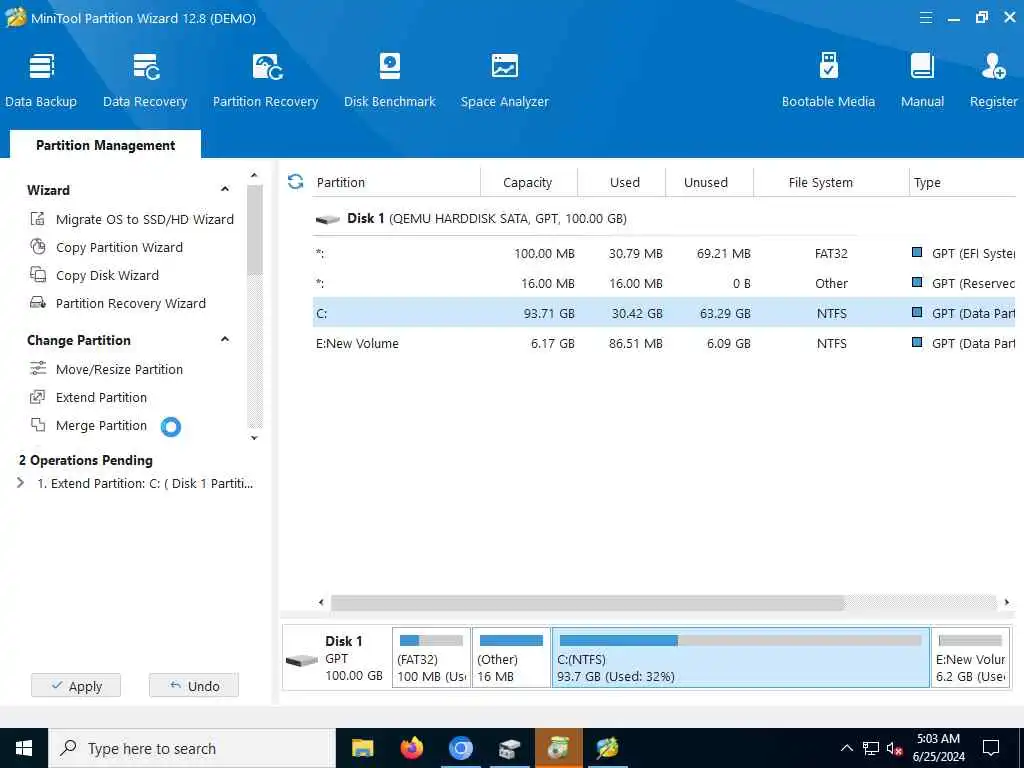
Task: Click the muted volume tray icon
Action: pyautogui.click(x=894, y=748)
